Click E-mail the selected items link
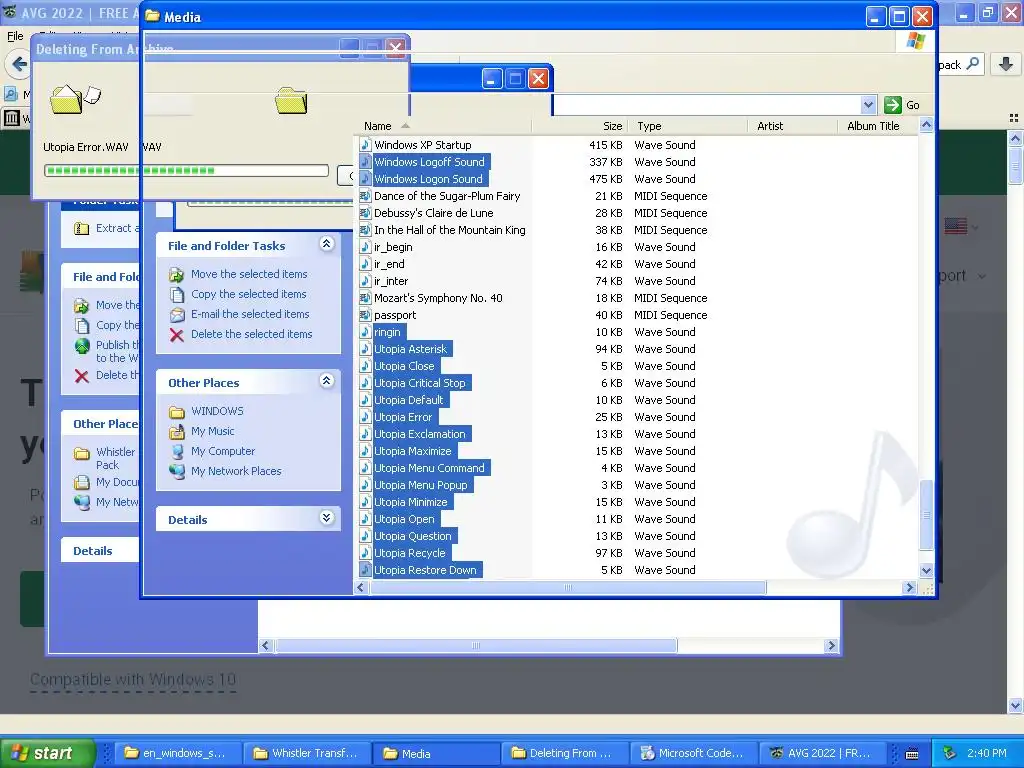 [250, 314]
